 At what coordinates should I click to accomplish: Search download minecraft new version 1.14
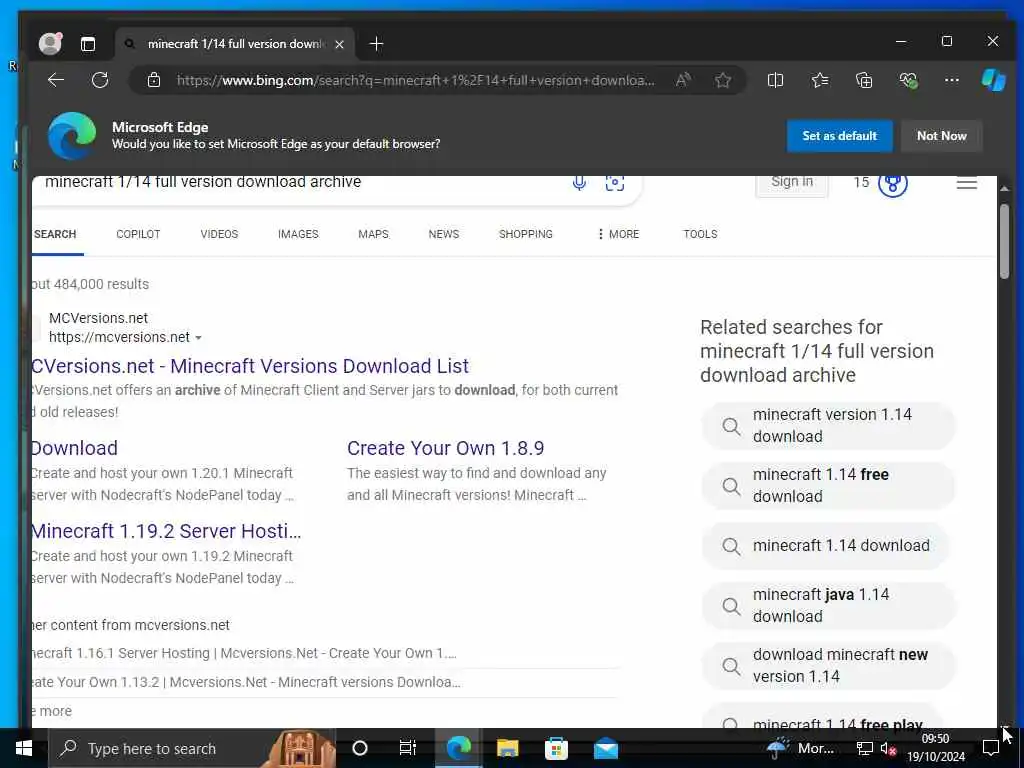click(828, 665)
